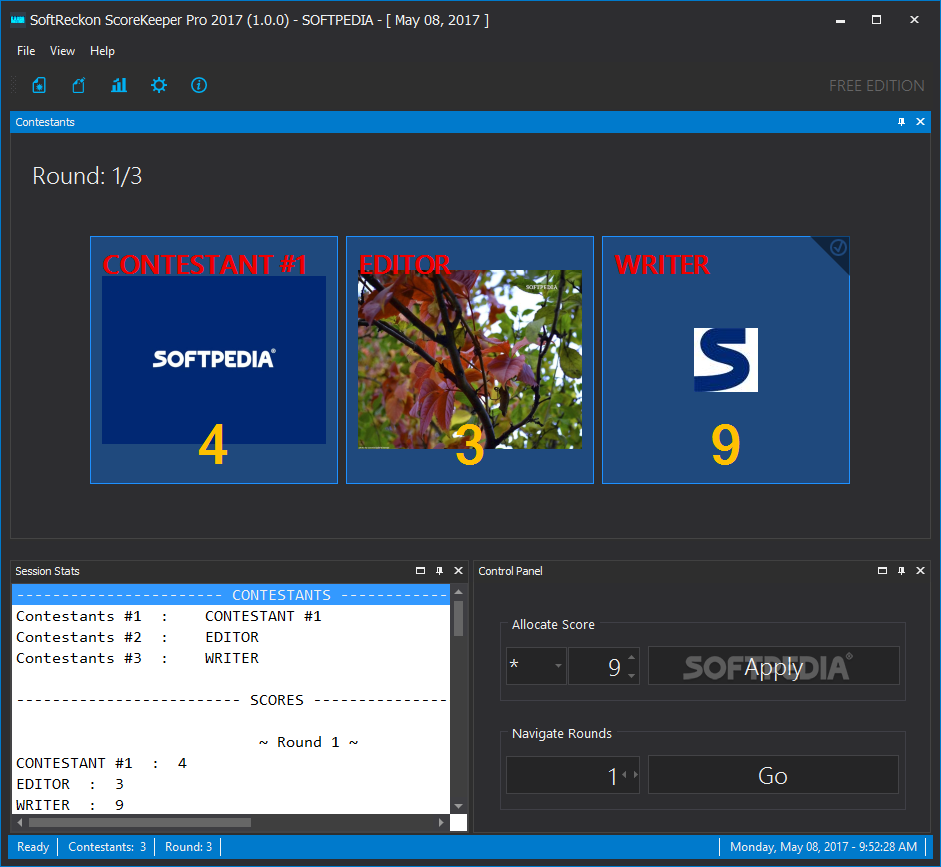Select the EDITOR contestant card
941x867 pixels.
tap(470, 360)
